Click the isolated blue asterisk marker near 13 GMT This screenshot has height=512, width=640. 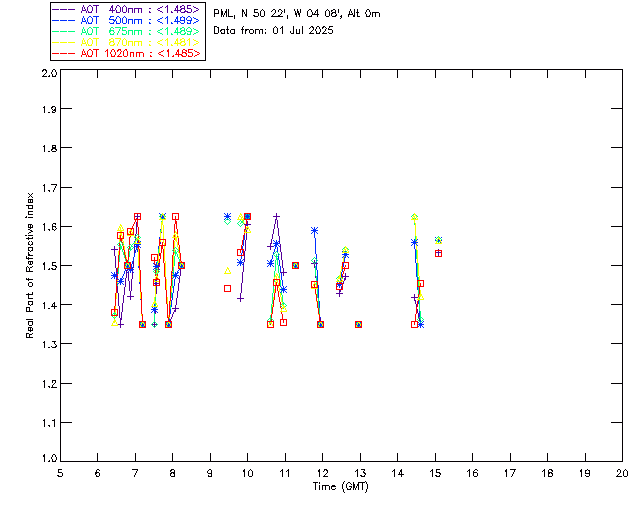tap(358, 324)
